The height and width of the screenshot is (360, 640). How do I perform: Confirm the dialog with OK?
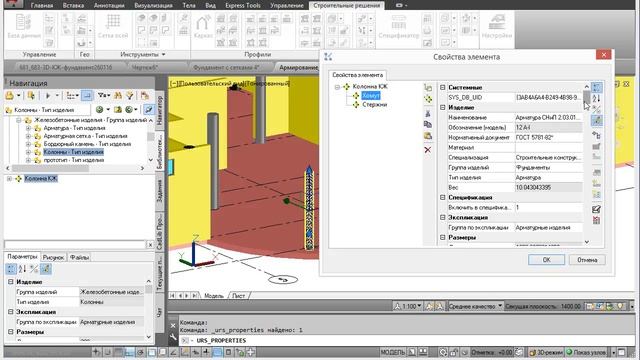[x=546, y=260]
